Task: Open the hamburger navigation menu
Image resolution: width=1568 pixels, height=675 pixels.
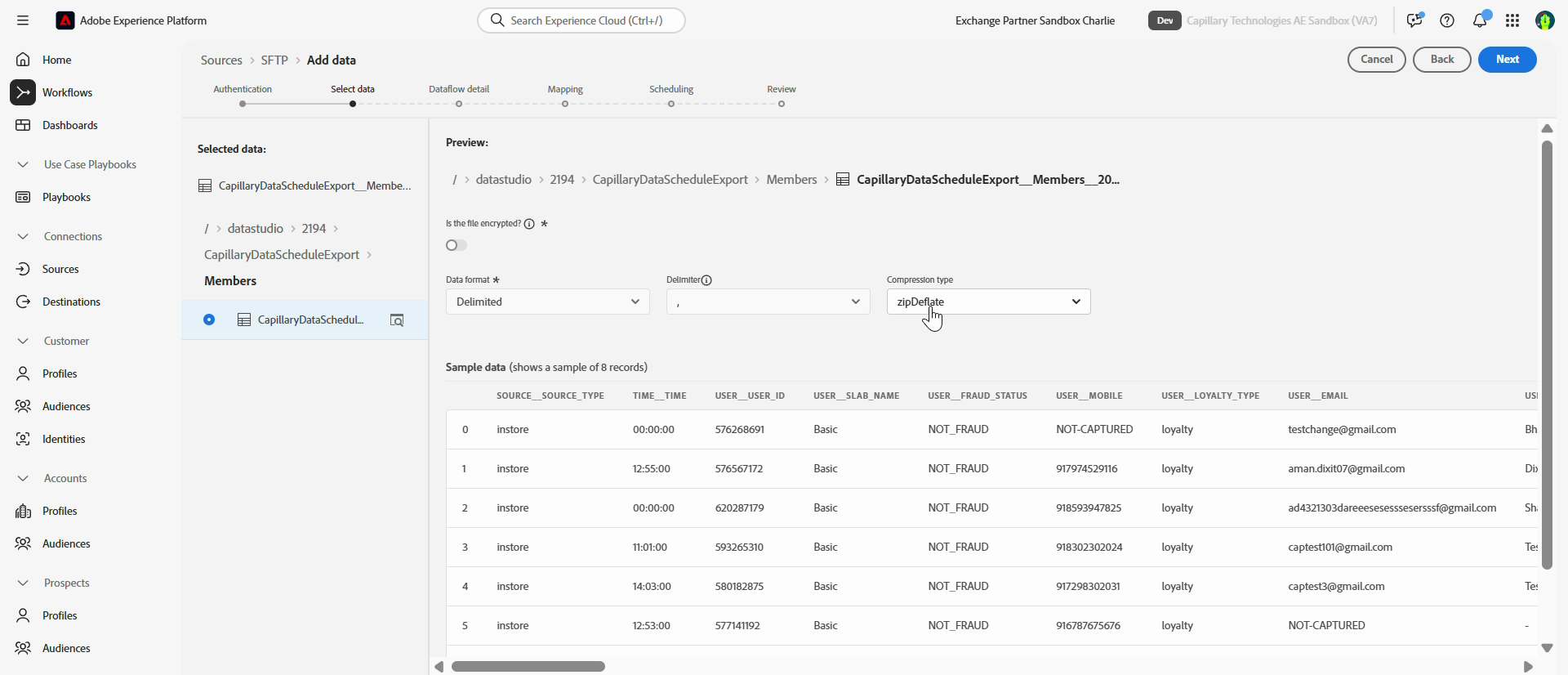Action: pyautogui.click(x=23, y=20)
